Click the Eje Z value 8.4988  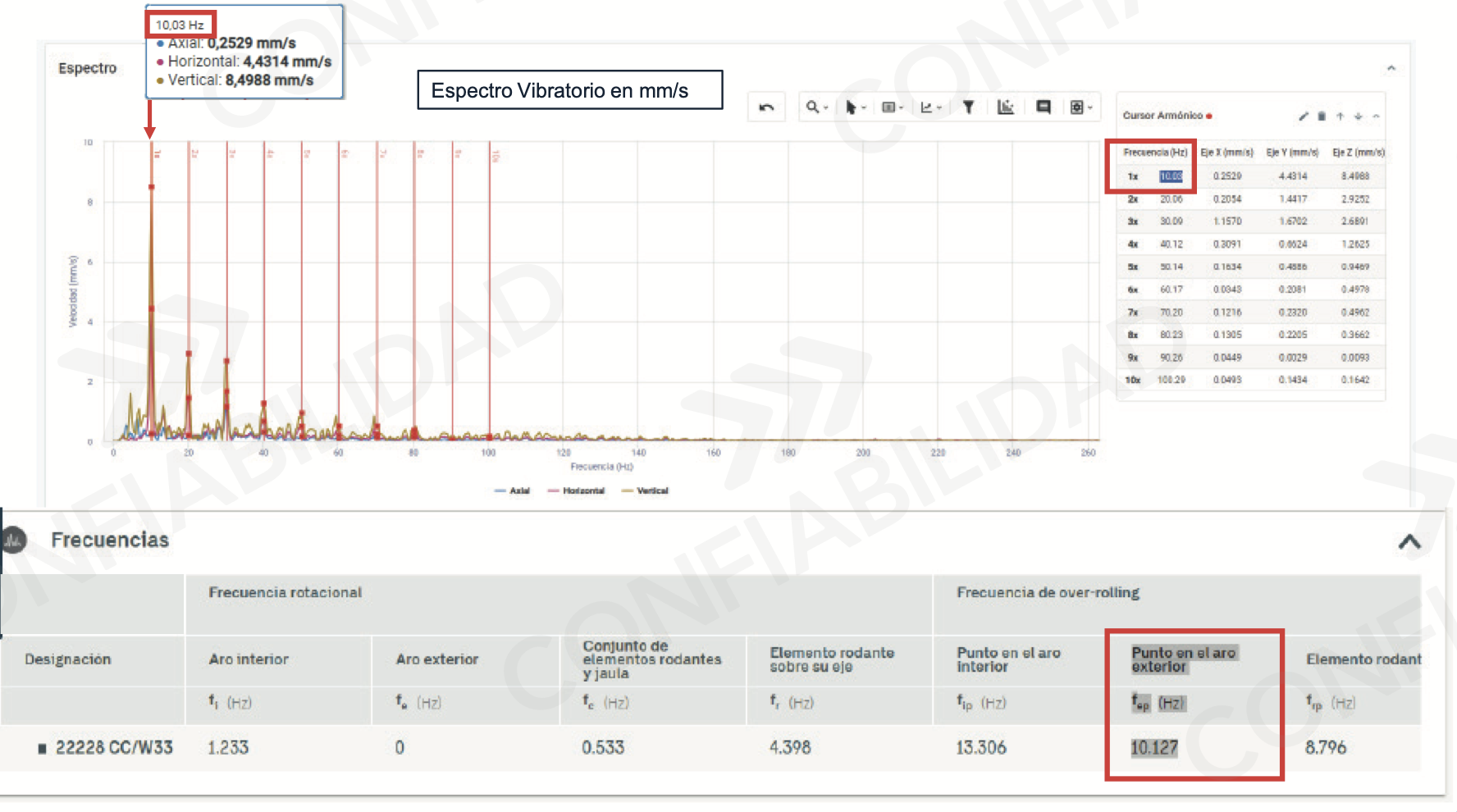pos(1355,176)
